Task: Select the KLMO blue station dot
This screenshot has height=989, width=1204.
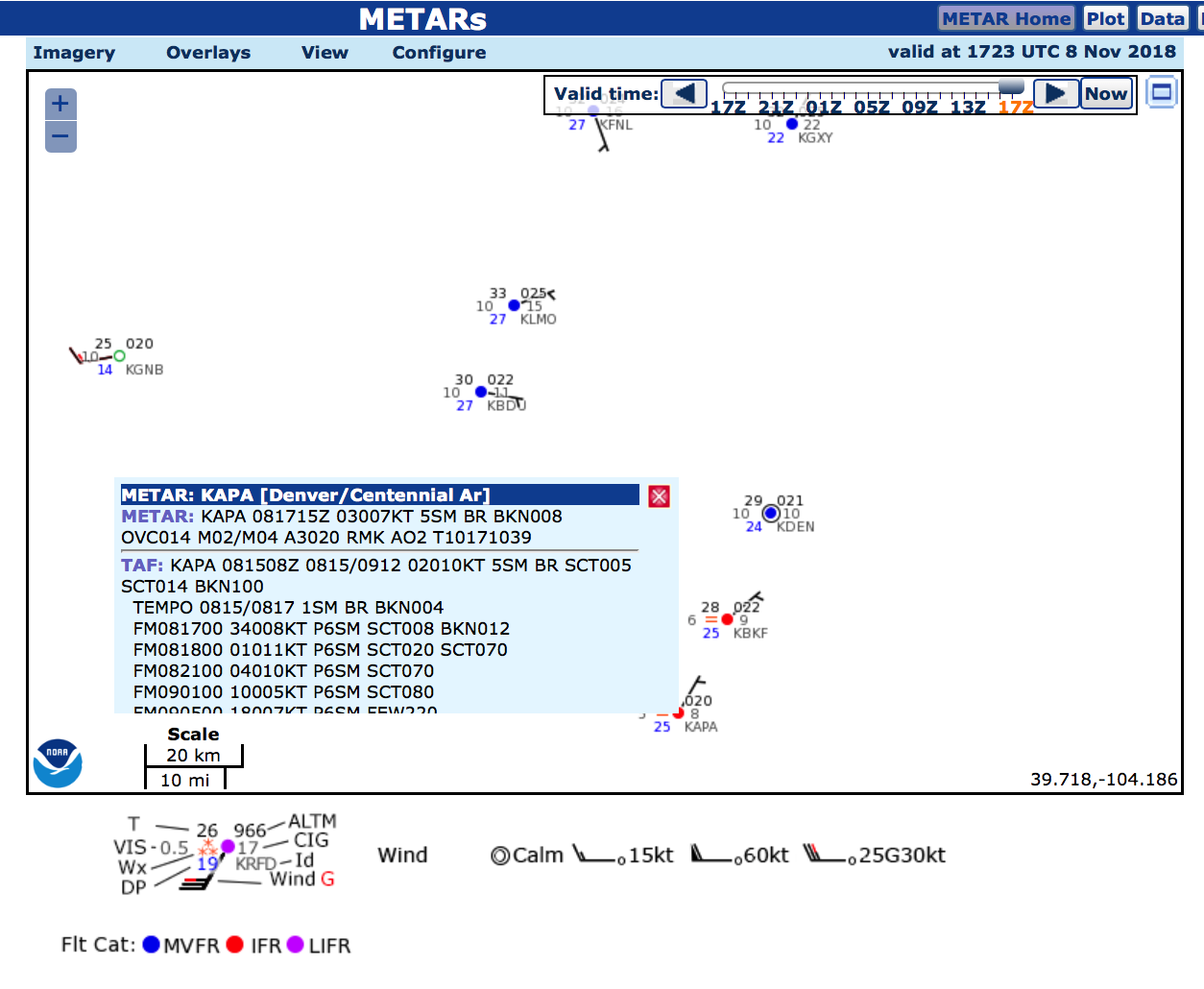Action: click(514, 305)
